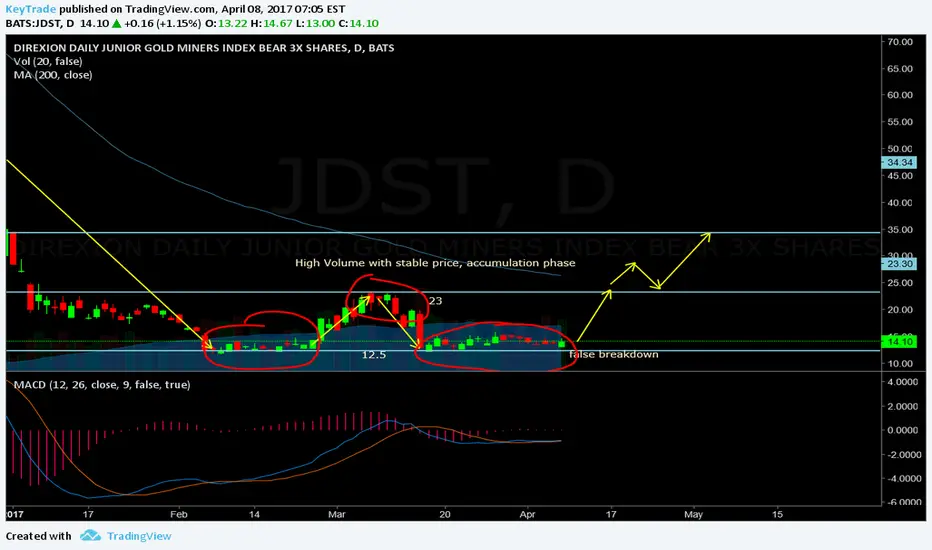The height and width of the screenshot is (550, 932).
Task: Click the 23 resistance annotation text
Action: (x=436, y=301)
